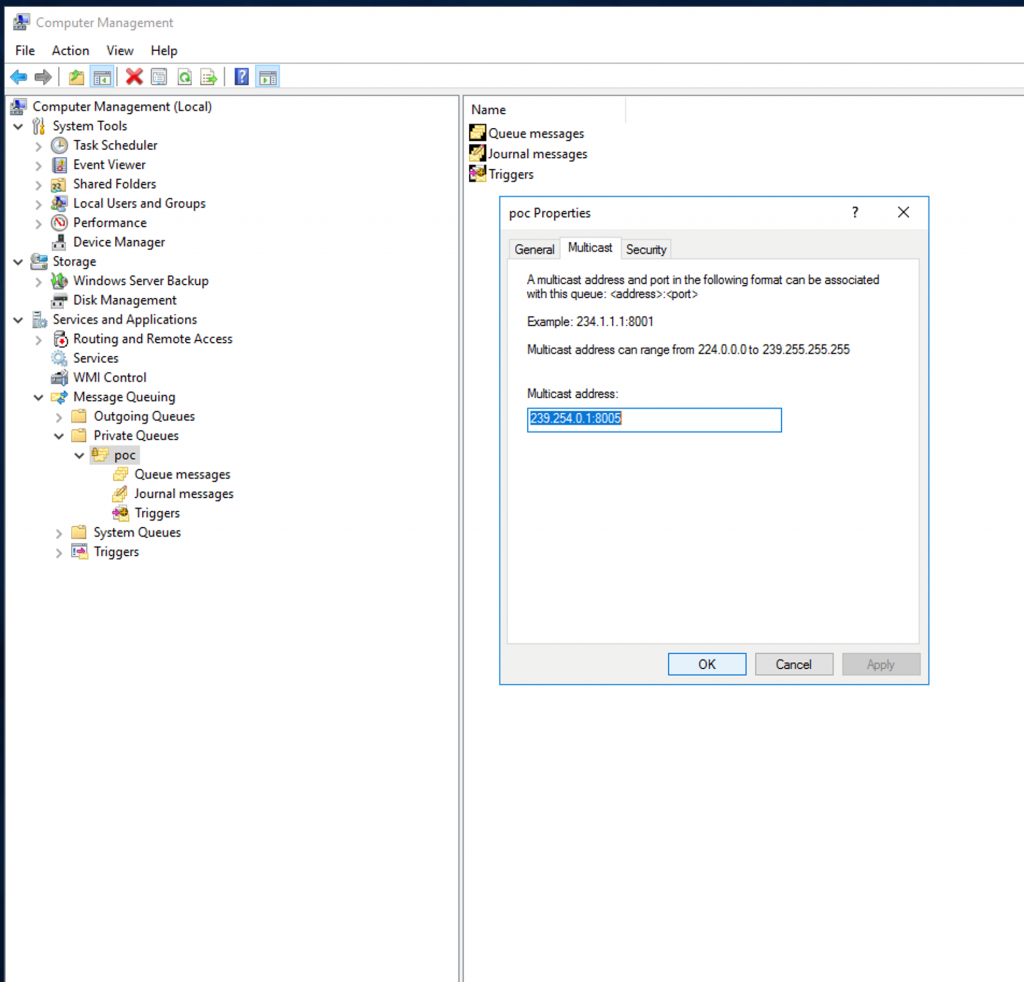Click the Properties icon on the toolbar

point(158,77)
